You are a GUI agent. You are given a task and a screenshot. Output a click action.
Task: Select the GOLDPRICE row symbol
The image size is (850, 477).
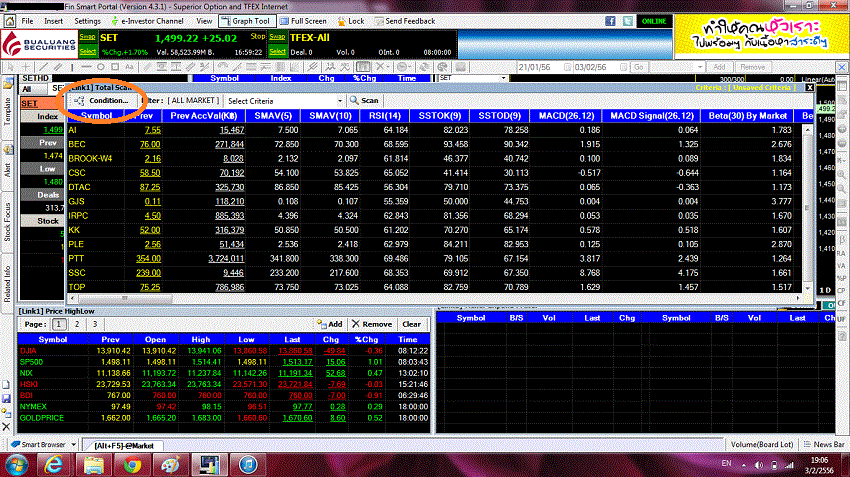click(x=42, y=418)
